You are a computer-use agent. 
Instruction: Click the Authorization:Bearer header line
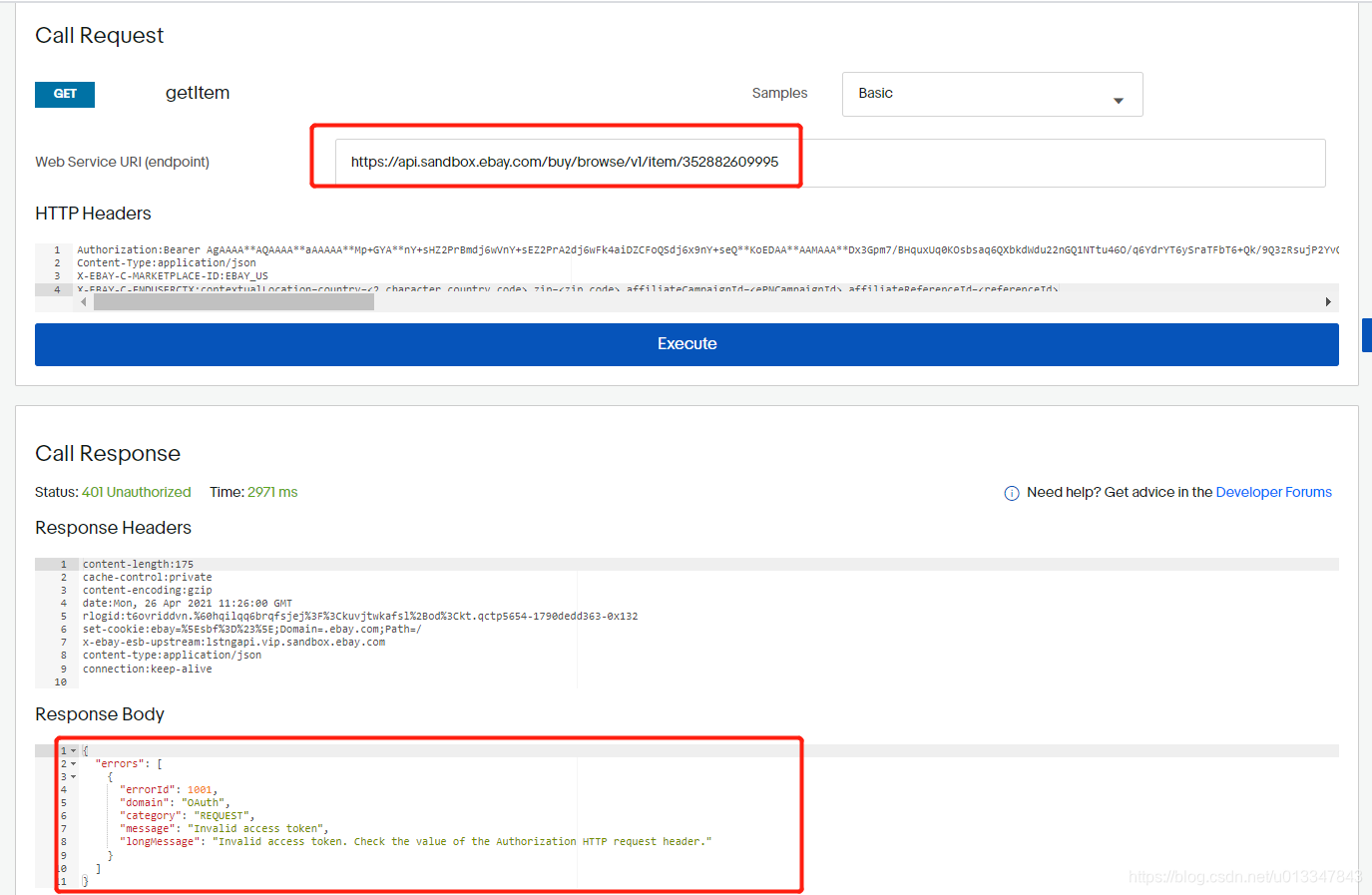pos(707,250)
